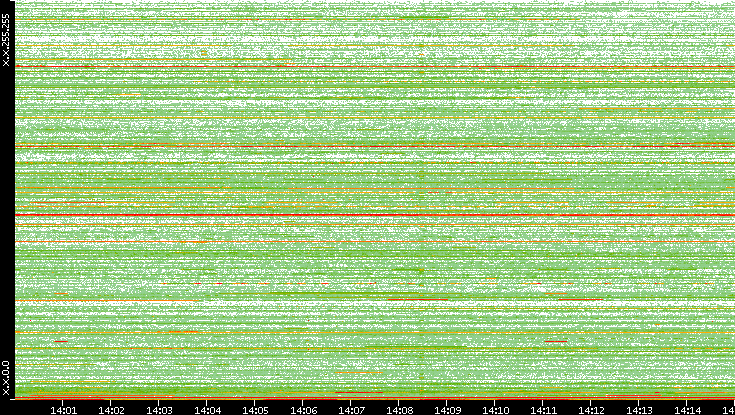Select the 14:14 time label

688,410
